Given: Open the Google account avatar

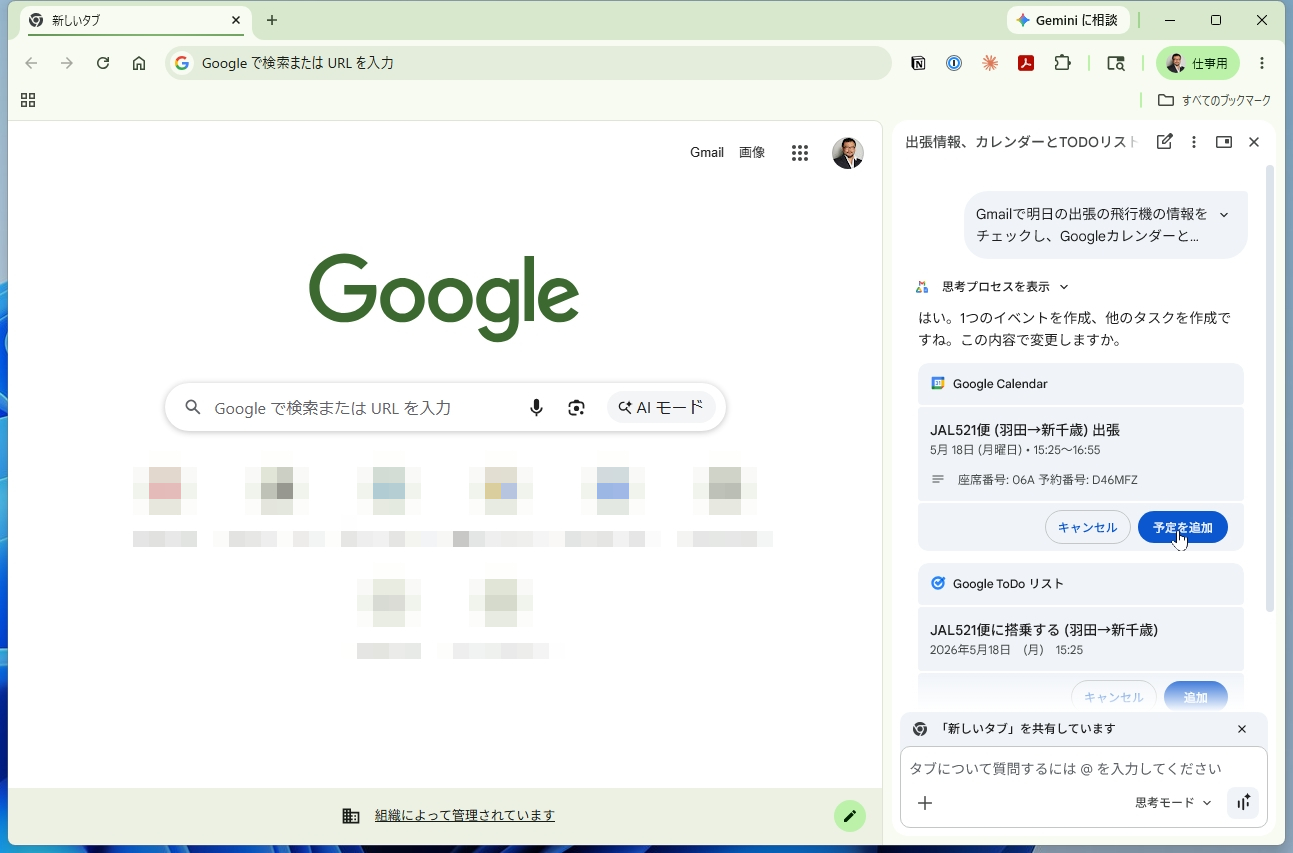Looking at the screenshot, I should pyautogui.click(x=848, y=153).
